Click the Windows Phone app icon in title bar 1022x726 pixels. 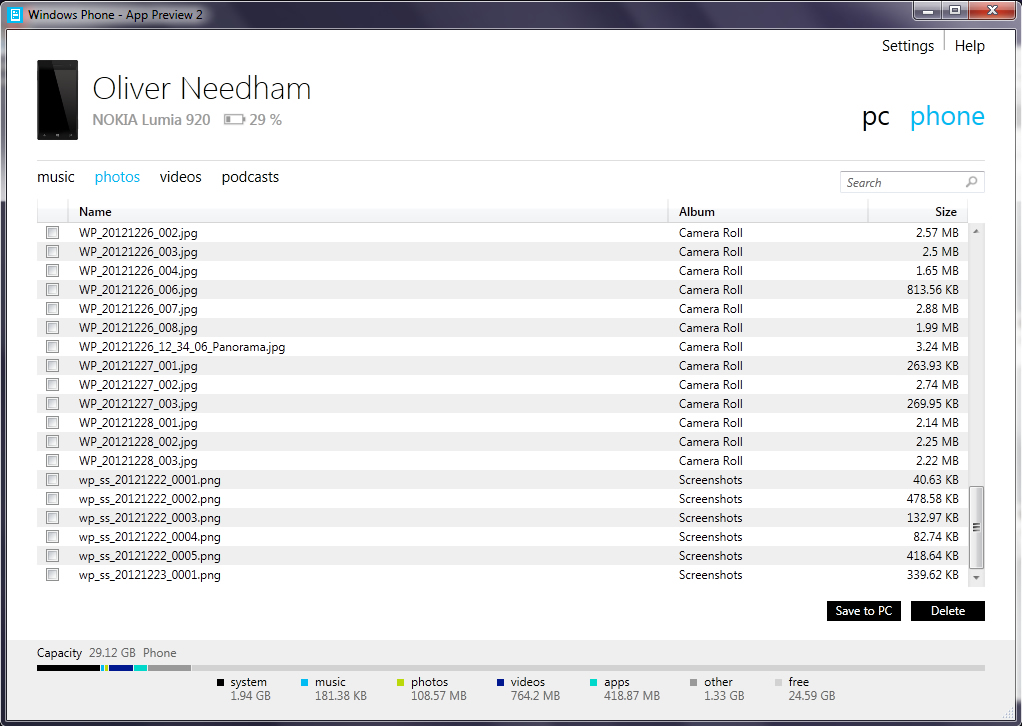point(14,14)
